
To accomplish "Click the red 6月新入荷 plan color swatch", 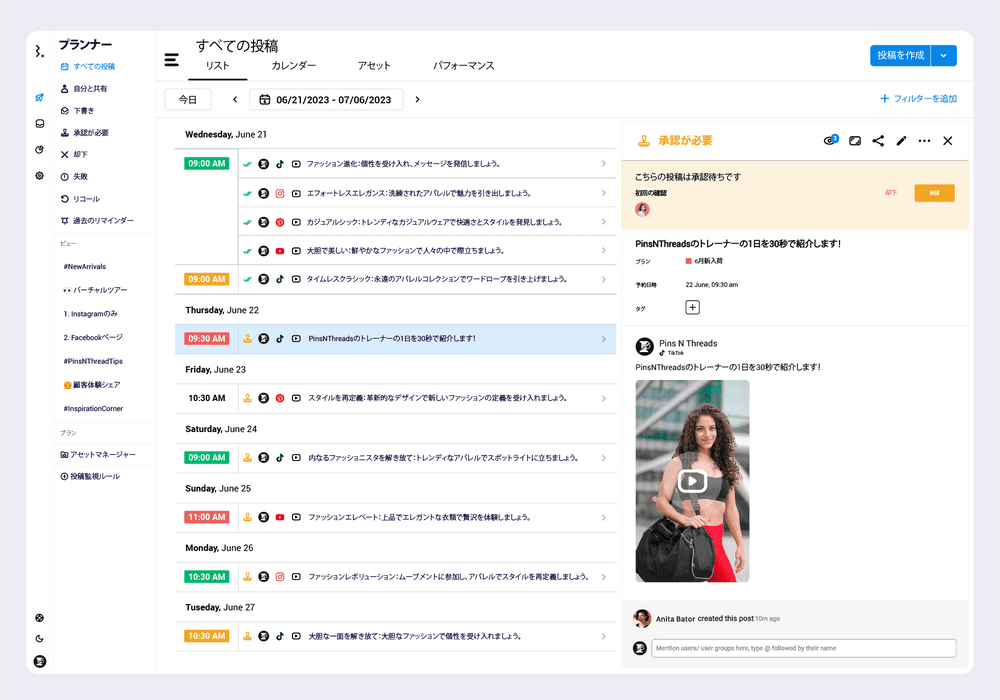I will point(689,261).
